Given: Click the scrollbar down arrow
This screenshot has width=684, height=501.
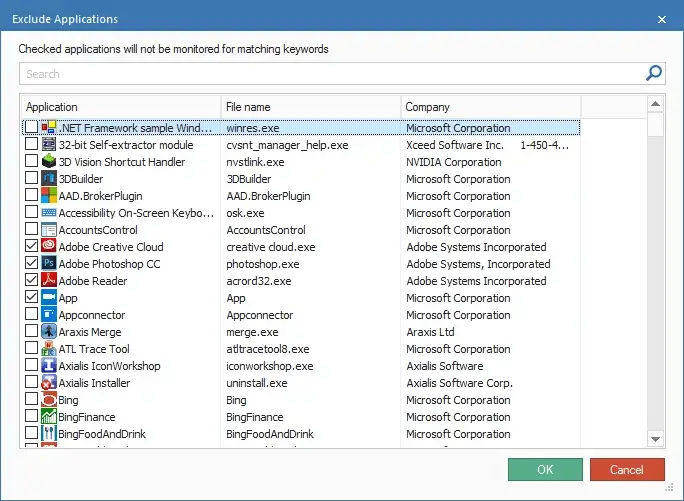Looking at the screenshot, I should tap(656, 439).
